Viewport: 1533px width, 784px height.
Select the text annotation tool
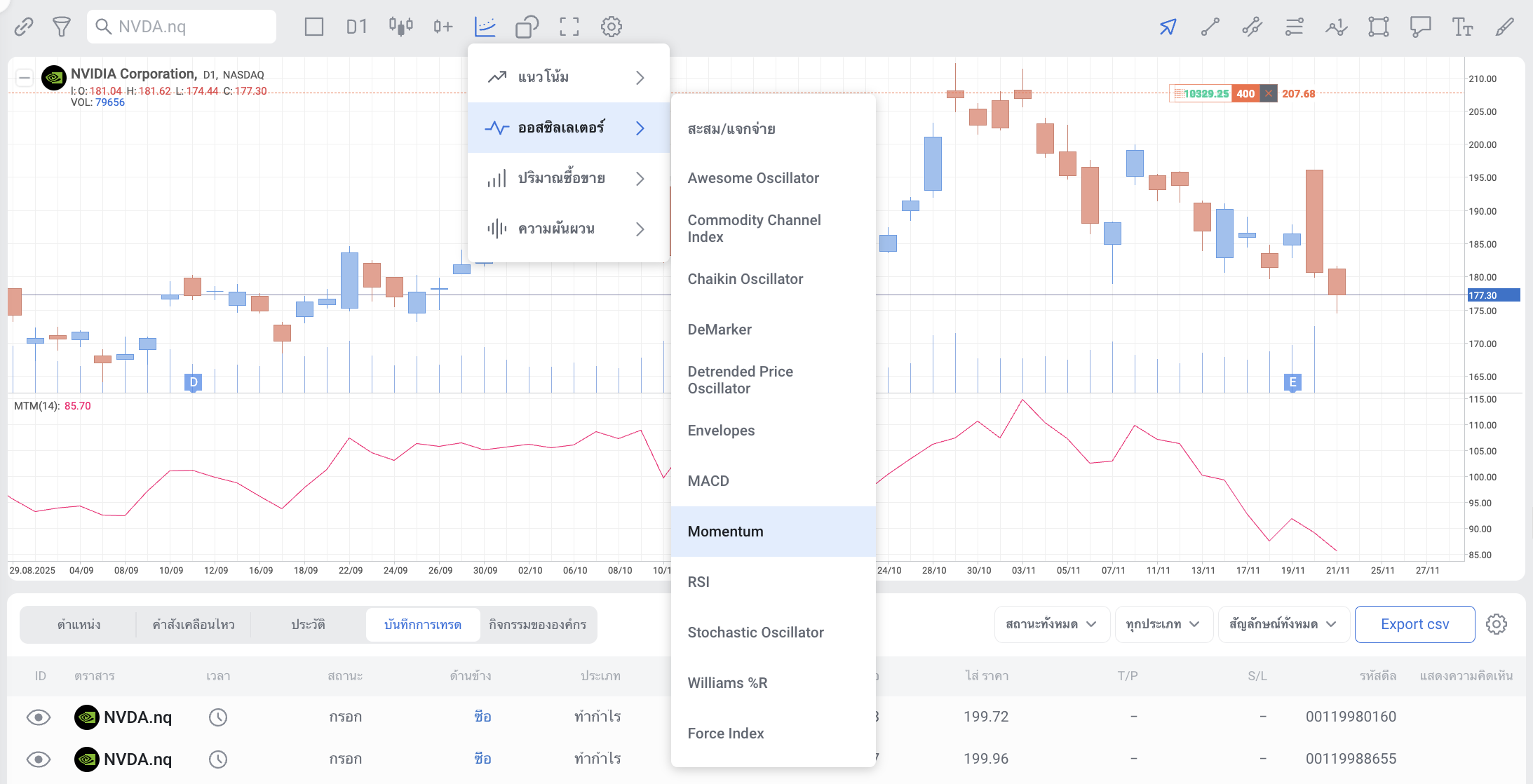pyautogui.click(x=1462, y=27)
